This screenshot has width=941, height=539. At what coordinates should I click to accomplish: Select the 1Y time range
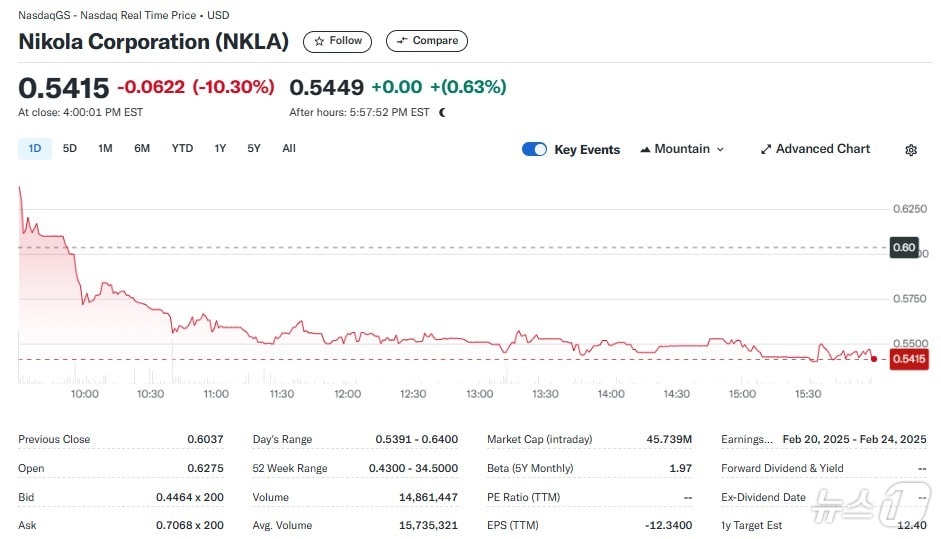[220, 149]
